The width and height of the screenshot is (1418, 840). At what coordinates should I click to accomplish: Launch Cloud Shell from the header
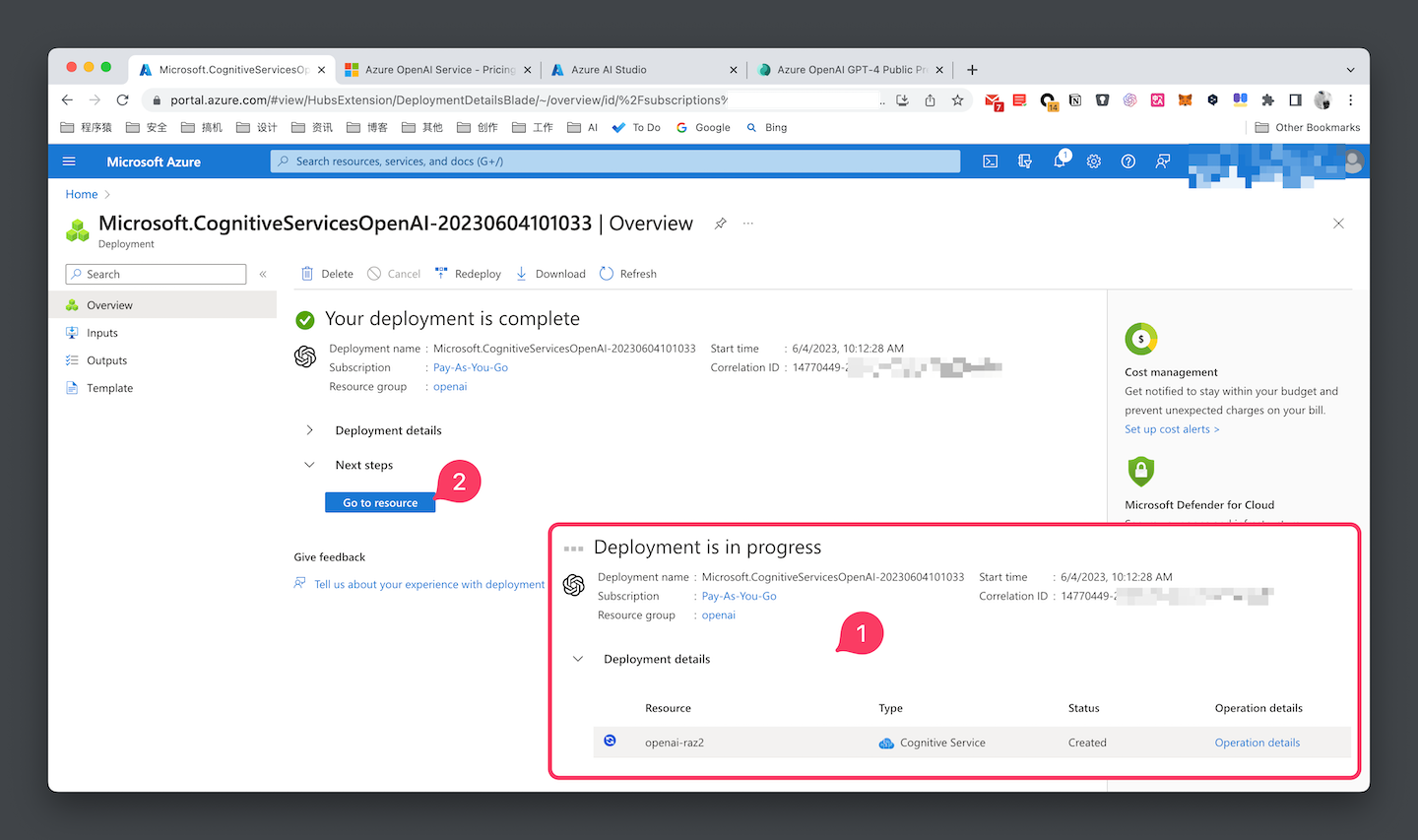pos(991,162)
